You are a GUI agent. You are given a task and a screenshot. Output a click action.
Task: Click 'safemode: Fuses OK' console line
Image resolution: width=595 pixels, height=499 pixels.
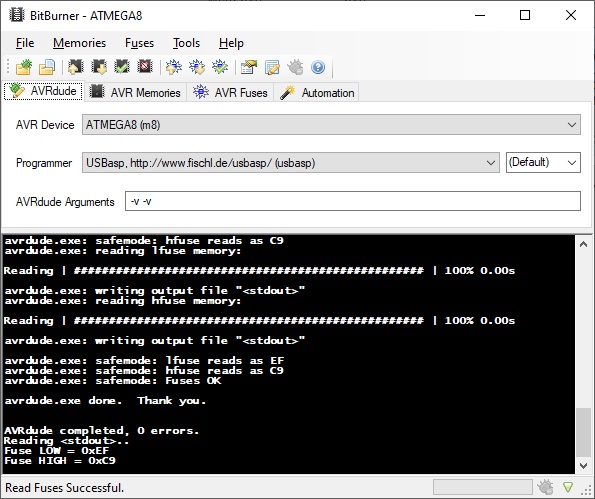point(113,381)
